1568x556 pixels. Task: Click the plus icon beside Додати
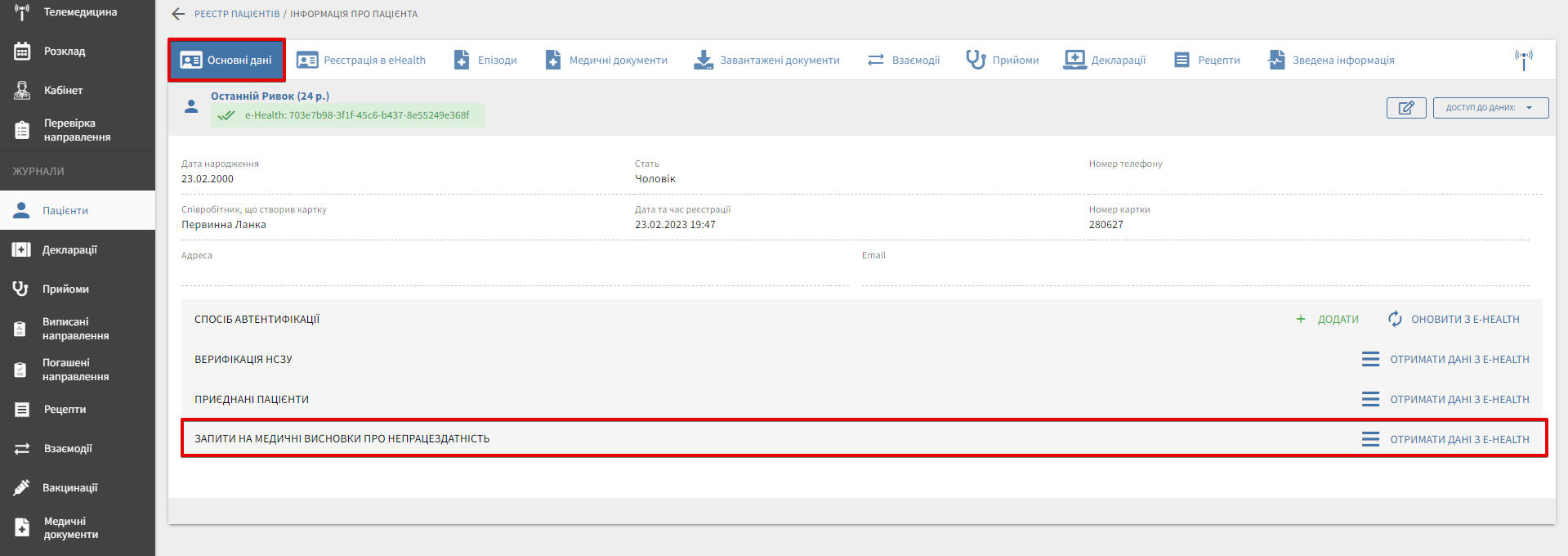pos(1301,319)
